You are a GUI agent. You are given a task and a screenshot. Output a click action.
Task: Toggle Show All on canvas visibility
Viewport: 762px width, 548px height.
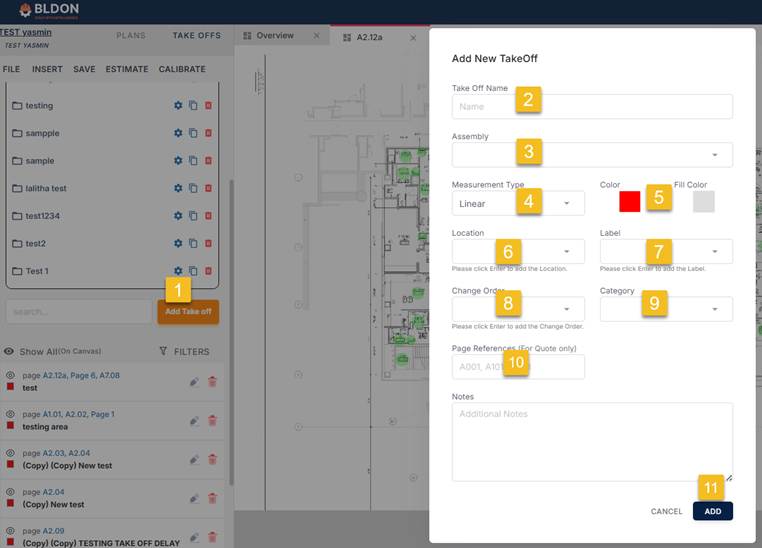click(9, 351)
